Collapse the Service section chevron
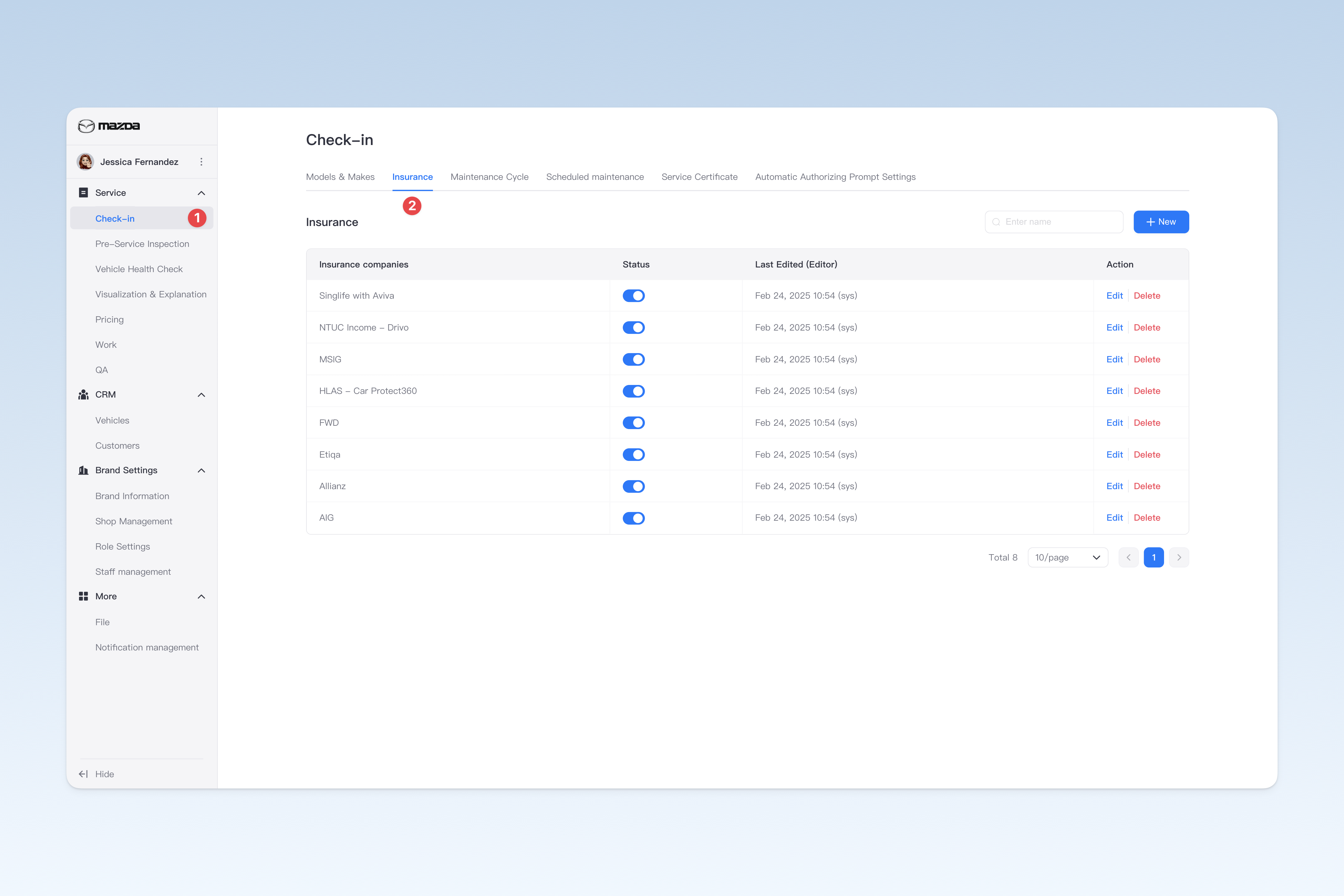This screenshot has width=1344, height=896. [x=201, y=193]
